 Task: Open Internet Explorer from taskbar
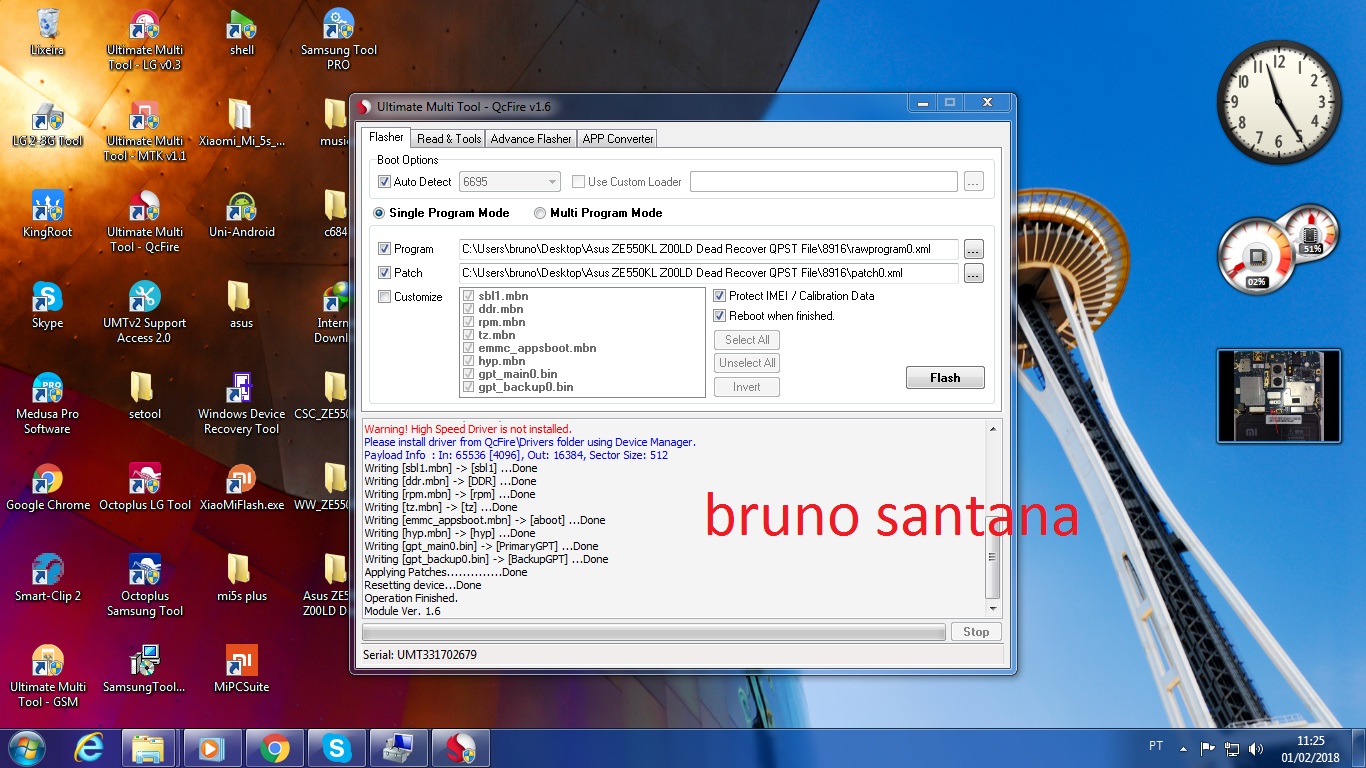90,747
